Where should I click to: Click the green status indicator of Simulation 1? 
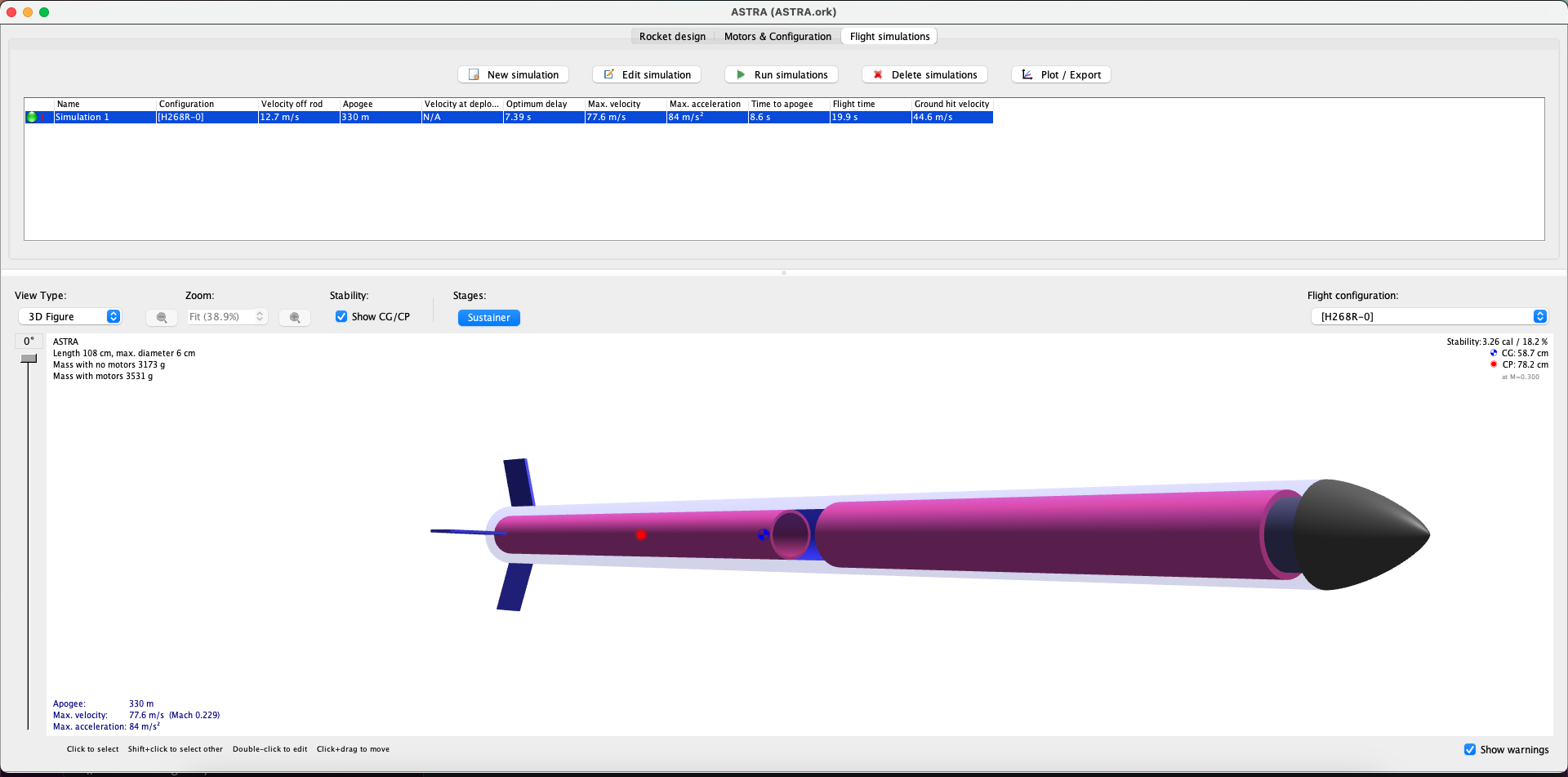[32, 117]
